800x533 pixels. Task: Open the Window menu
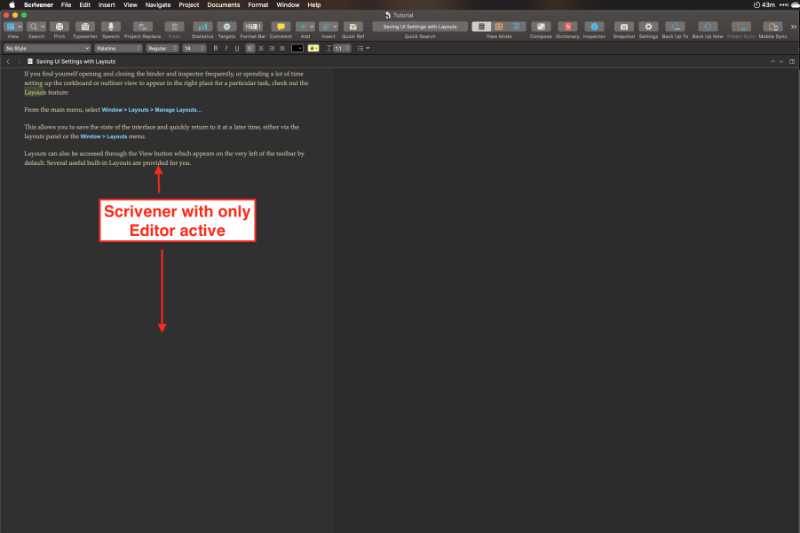click(288, 5)
